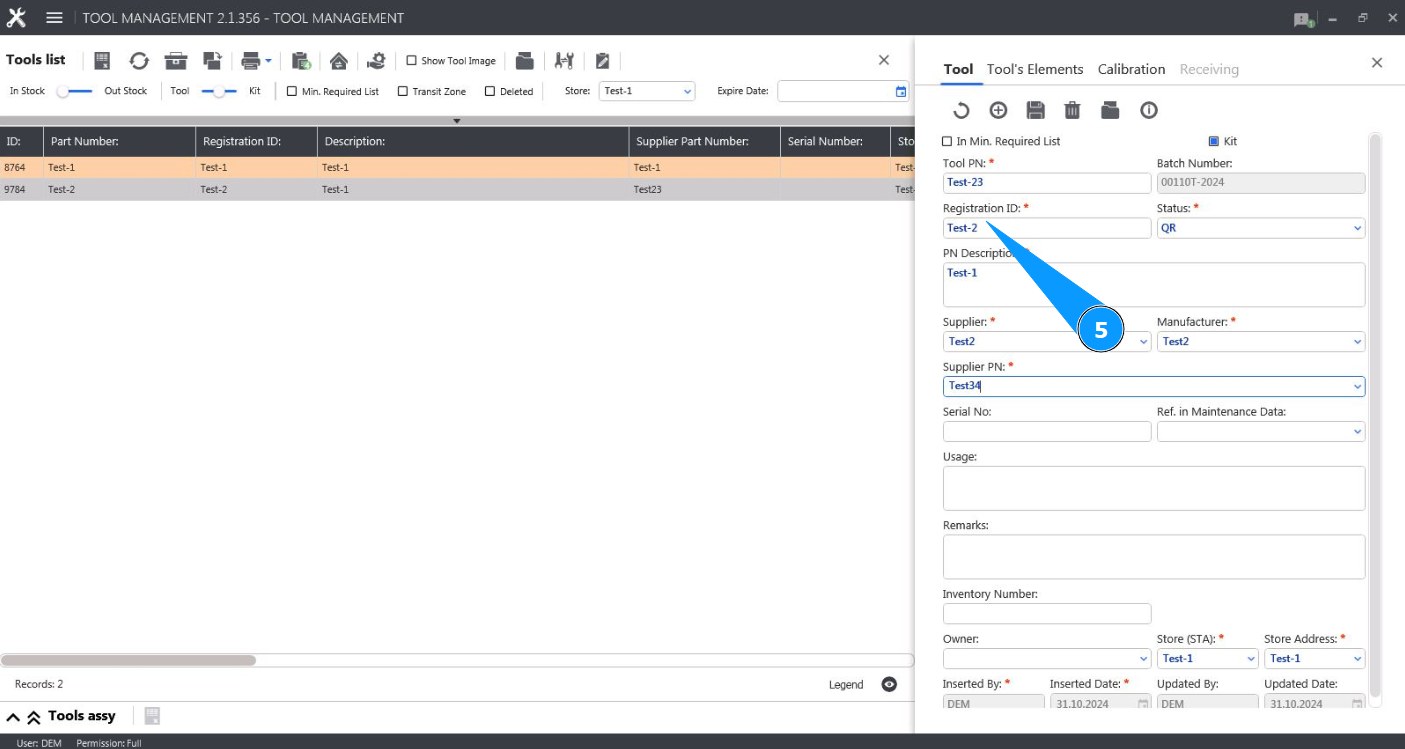Click the double chevron beside Tools assy
1405x749 pixels.
[x=33, y=717]
